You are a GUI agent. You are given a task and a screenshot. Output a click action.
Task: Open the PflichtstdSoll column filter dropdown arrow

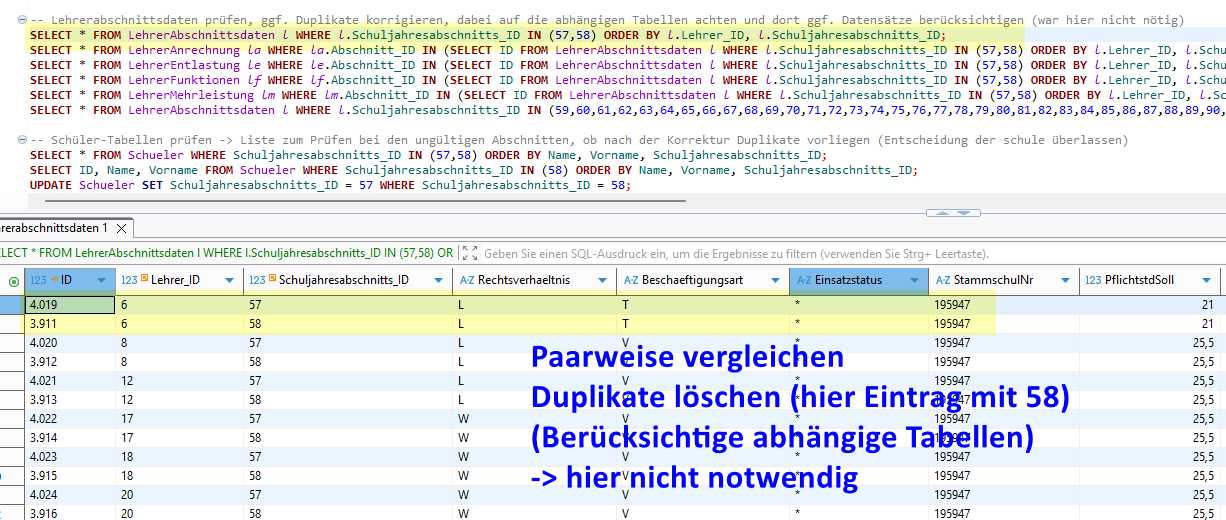pyautogui.click(x=1208, y=281)
